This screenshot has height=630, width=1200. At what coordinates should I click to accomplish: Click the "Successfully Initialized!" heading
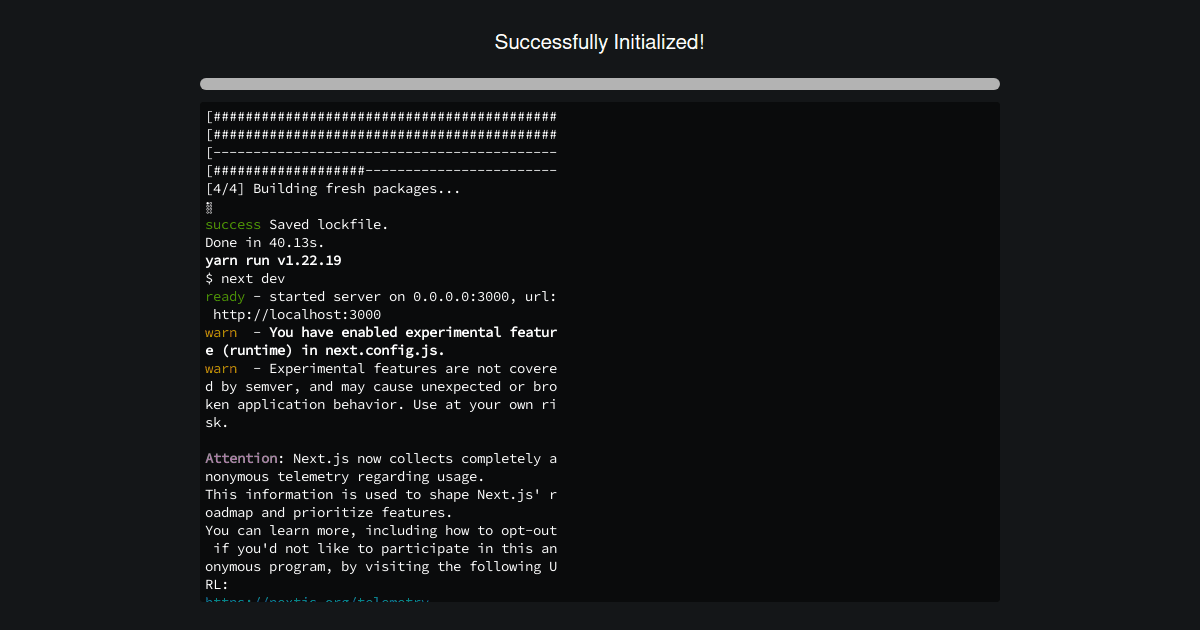pos(600,42)
